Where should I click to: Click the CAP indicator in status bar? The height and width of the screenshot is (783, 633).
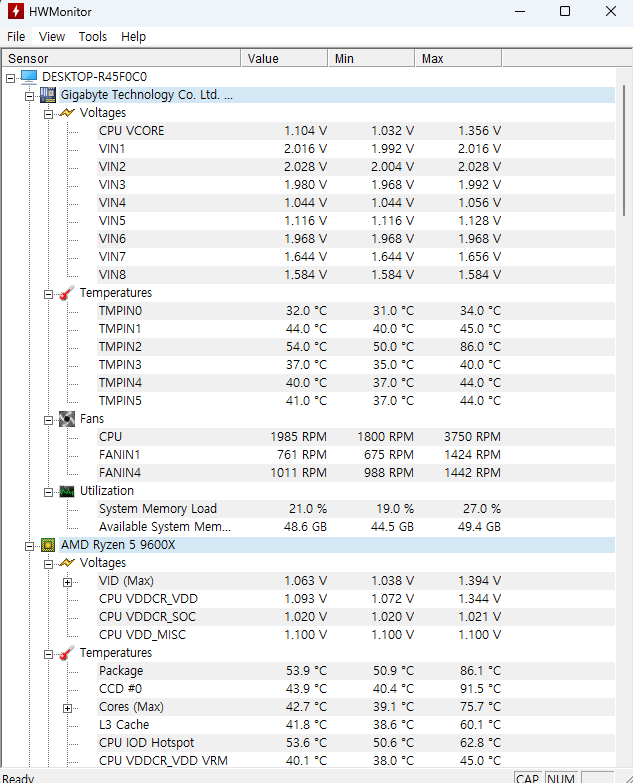click(528, 778)
